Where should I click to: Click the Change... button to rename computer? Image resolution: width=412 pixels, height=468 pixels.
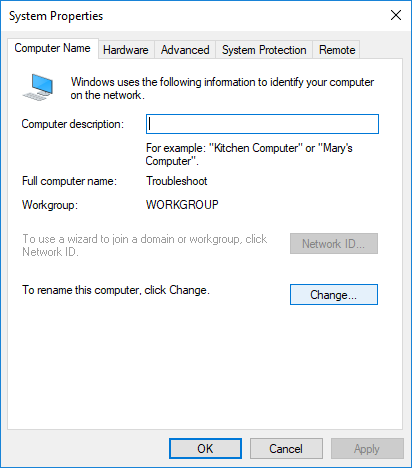click(x=334, y=295)
